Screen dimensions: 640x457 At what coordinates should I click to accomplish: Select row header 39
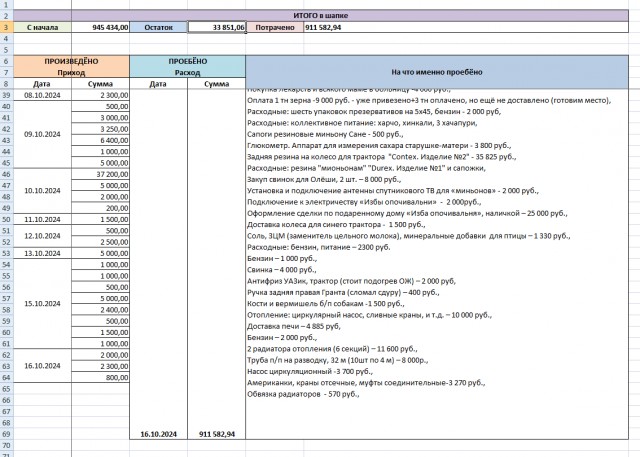click(x=6, y=95)
